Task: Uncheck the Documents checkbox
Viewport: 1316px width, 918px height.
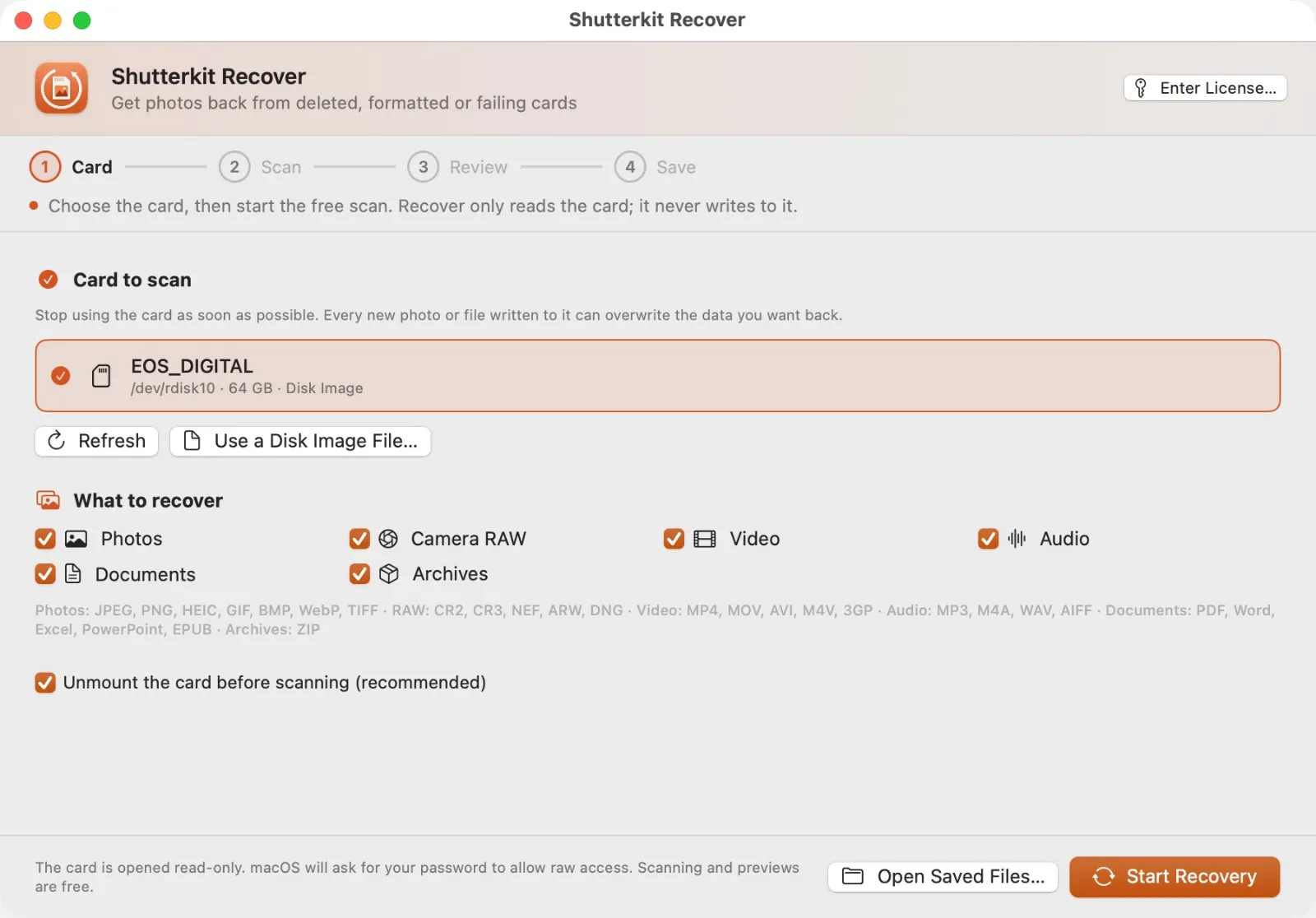Action: [45, 573]
